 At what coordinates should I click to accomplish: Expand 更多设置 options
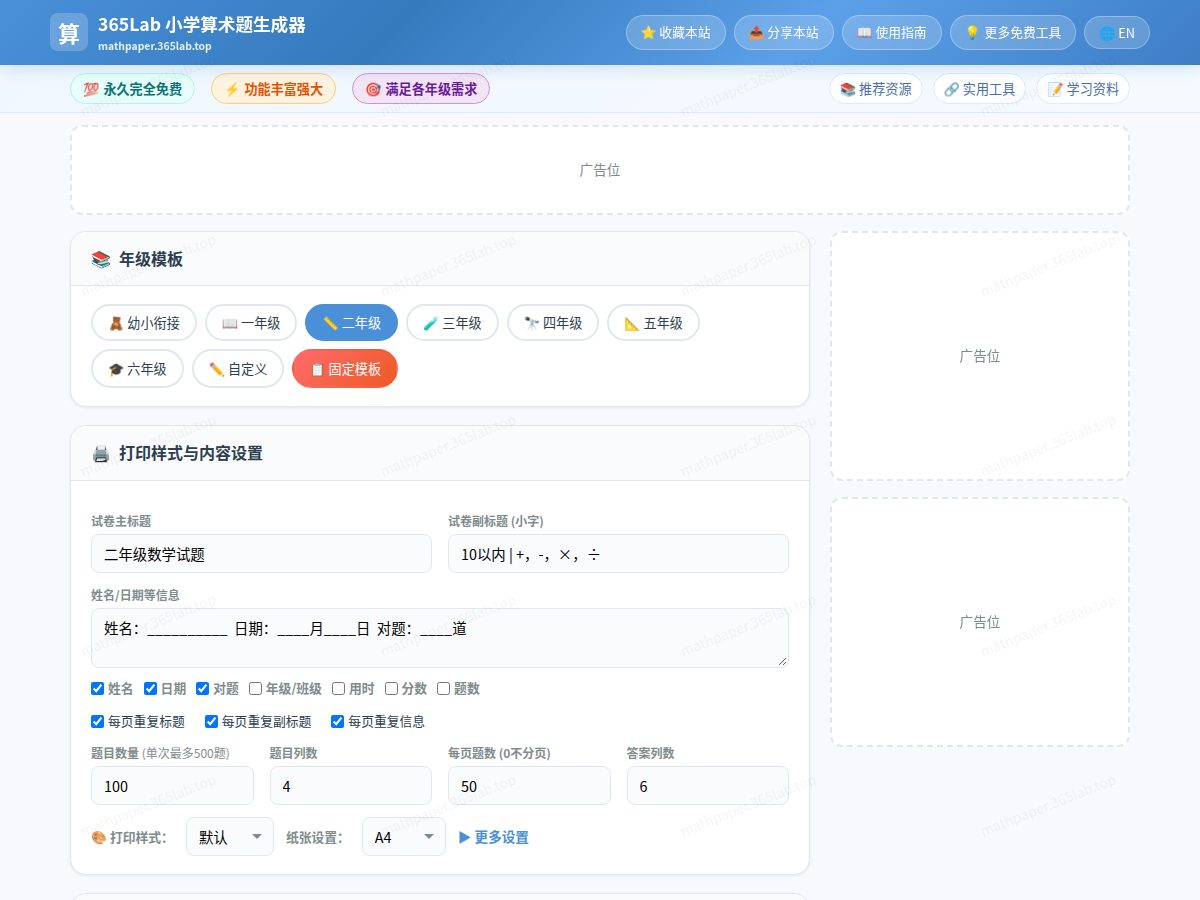pos(494,837)
